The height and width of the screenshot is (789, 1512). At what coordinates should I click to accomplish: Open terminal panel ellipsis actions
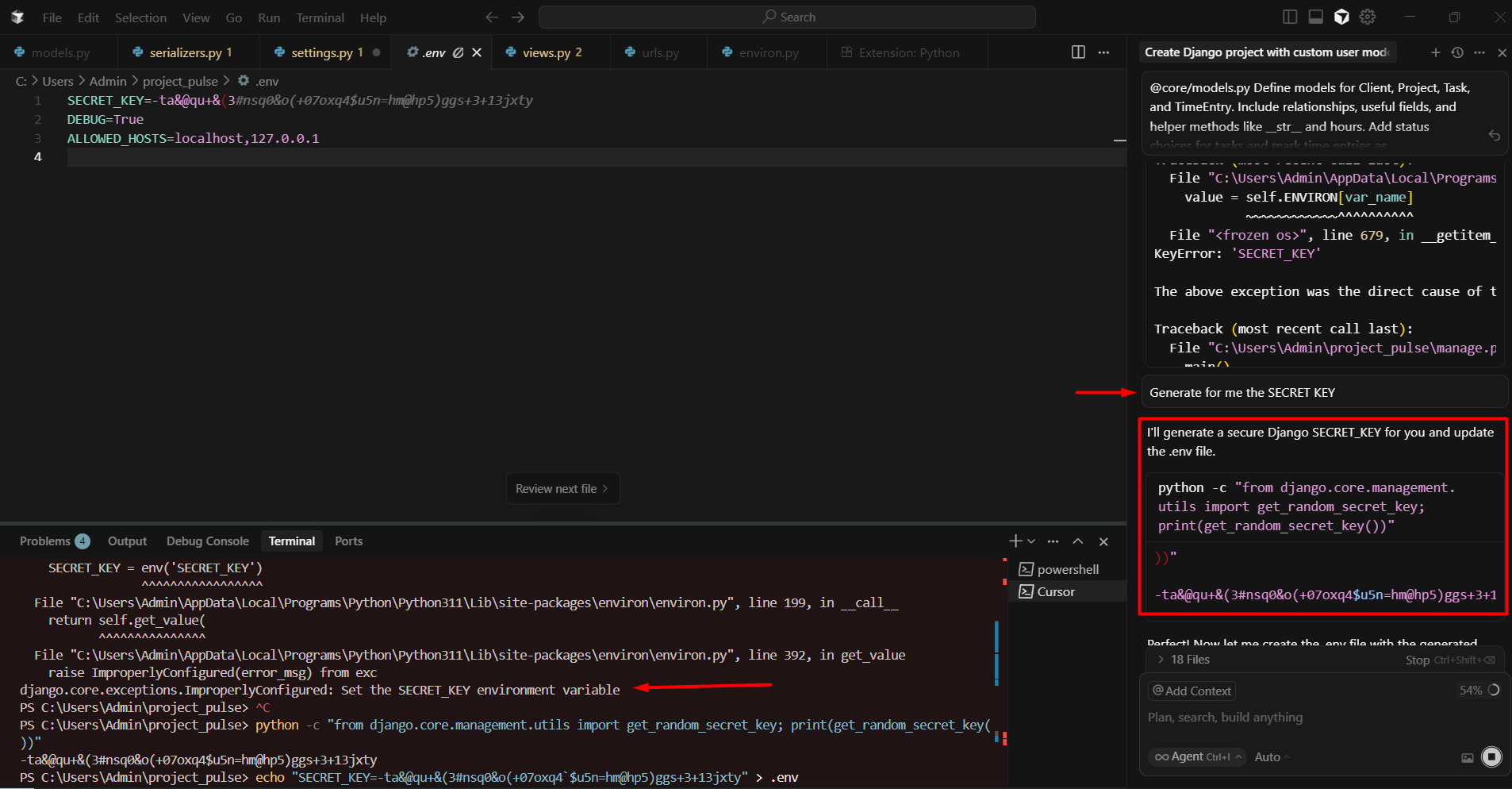point(1053,541)
